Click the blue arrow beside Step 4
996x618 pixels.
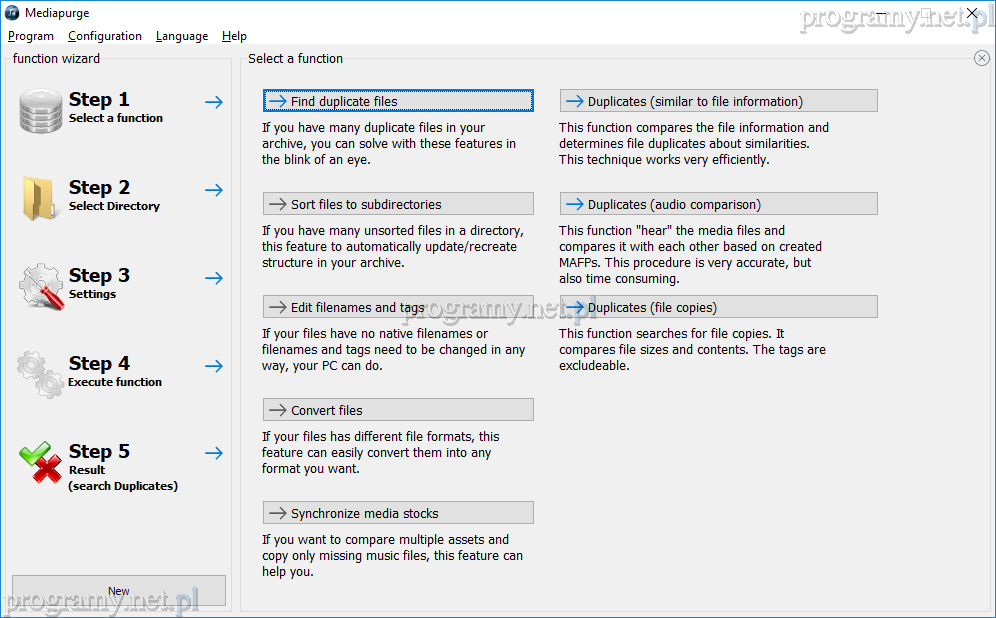coord(214,366)
